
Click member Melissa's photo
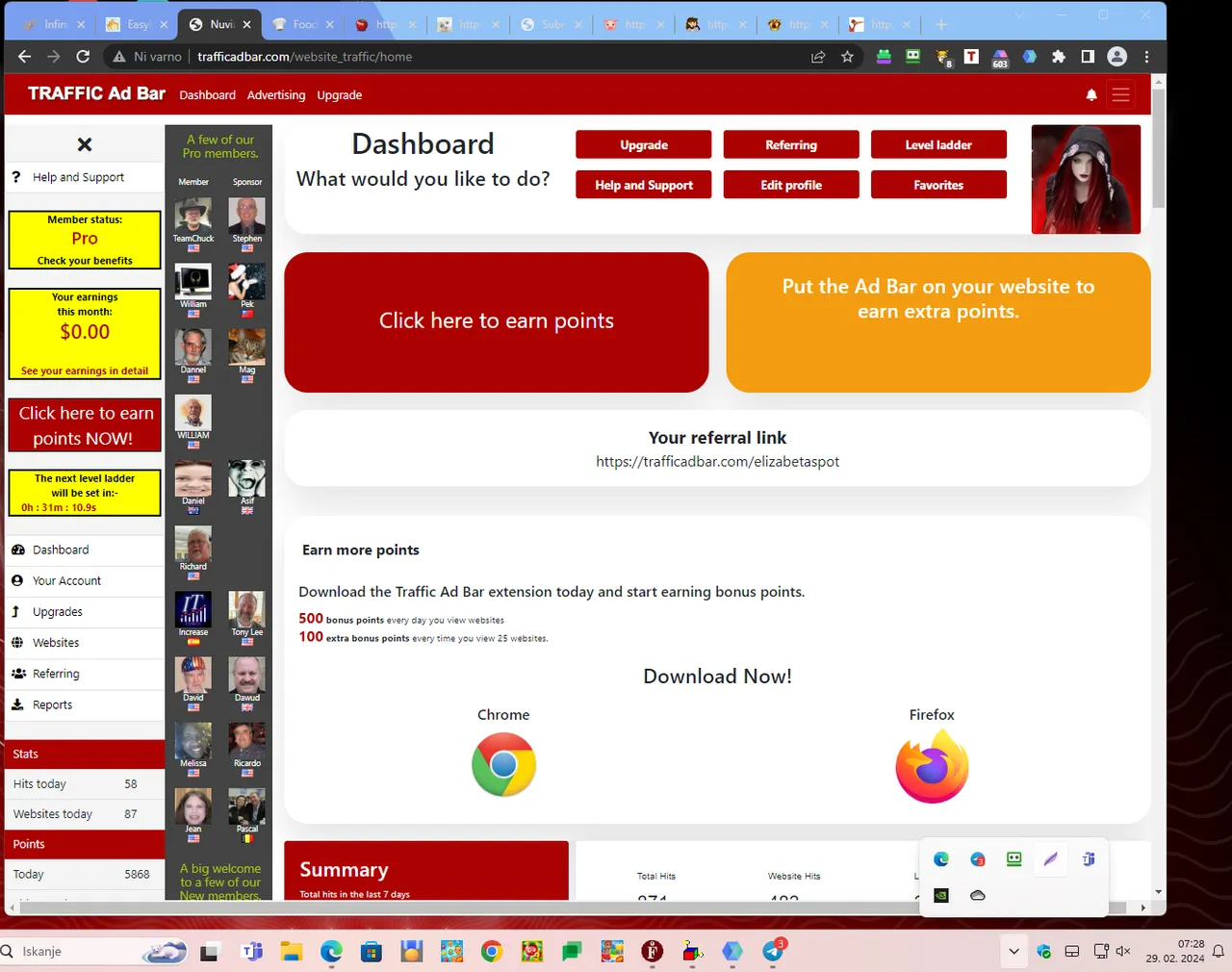193,741
